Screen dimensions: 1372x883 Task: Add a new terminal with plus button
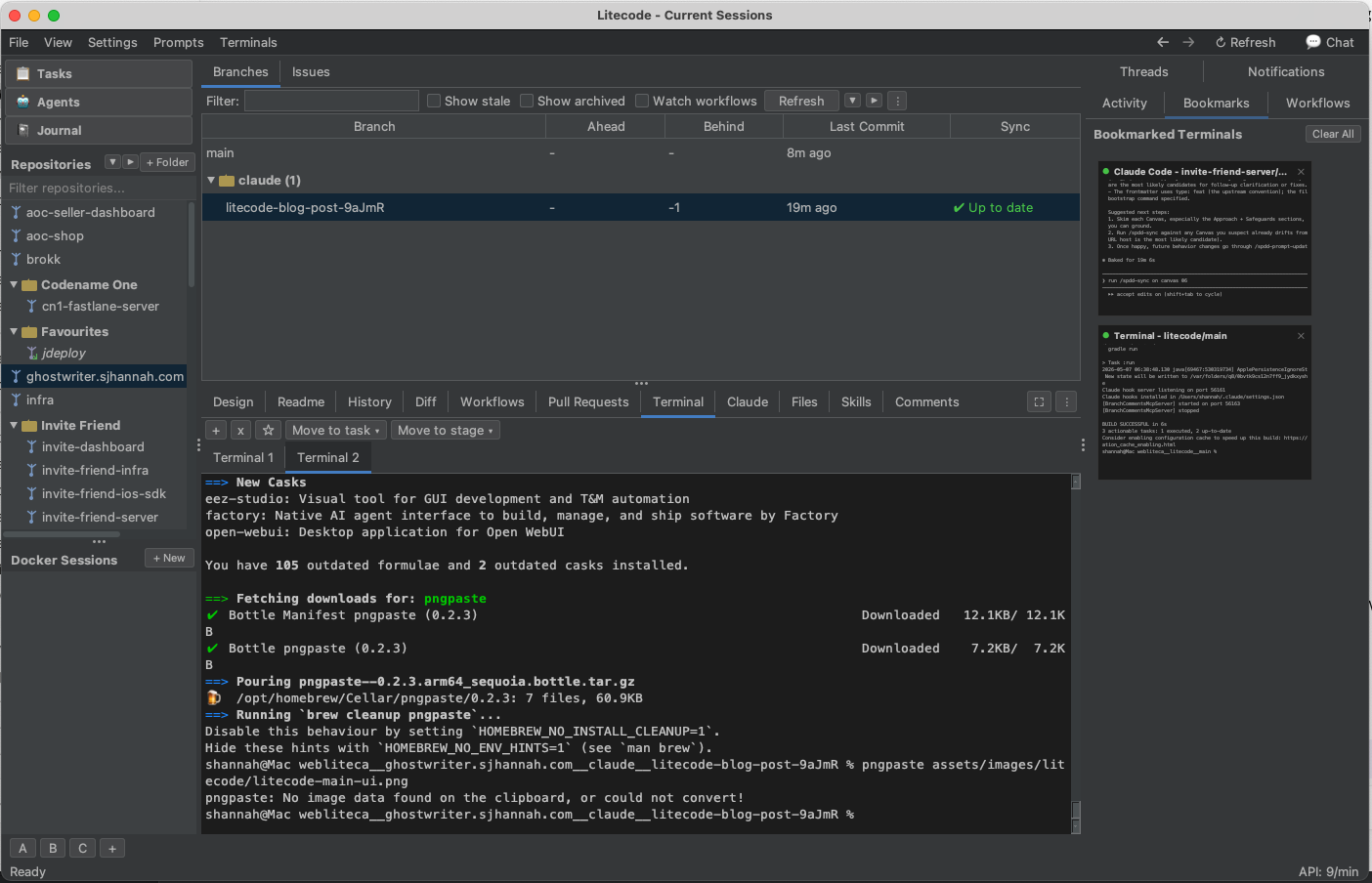tap(216, 430)
